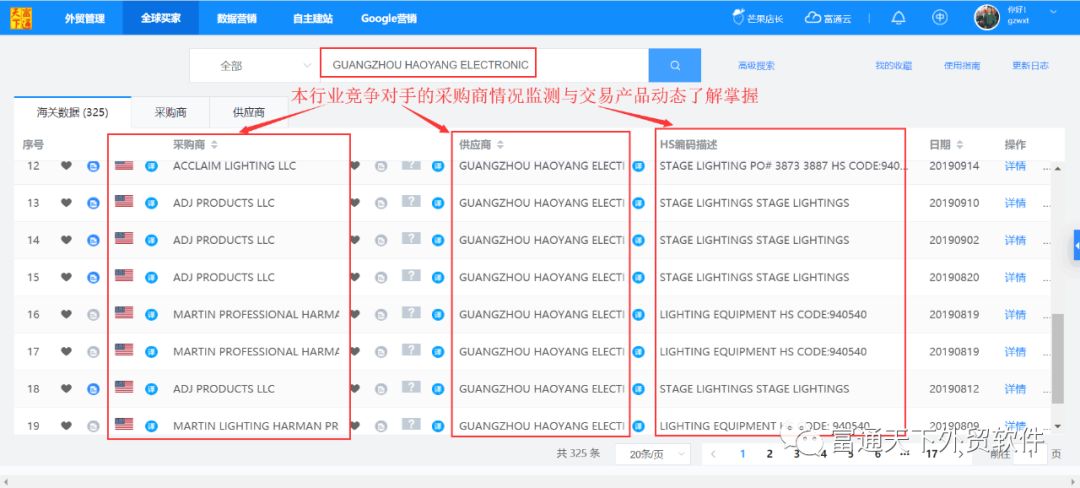
Task: Open Google营销 menu
Action: [388, 18]
